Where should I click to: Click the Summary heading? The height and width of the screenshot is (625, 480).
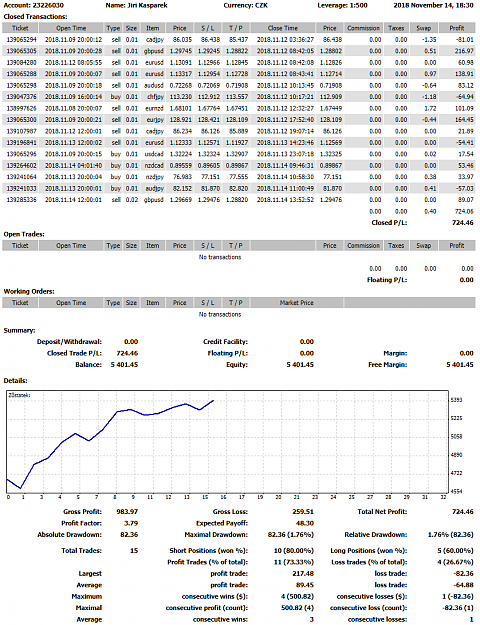[19, 330]
